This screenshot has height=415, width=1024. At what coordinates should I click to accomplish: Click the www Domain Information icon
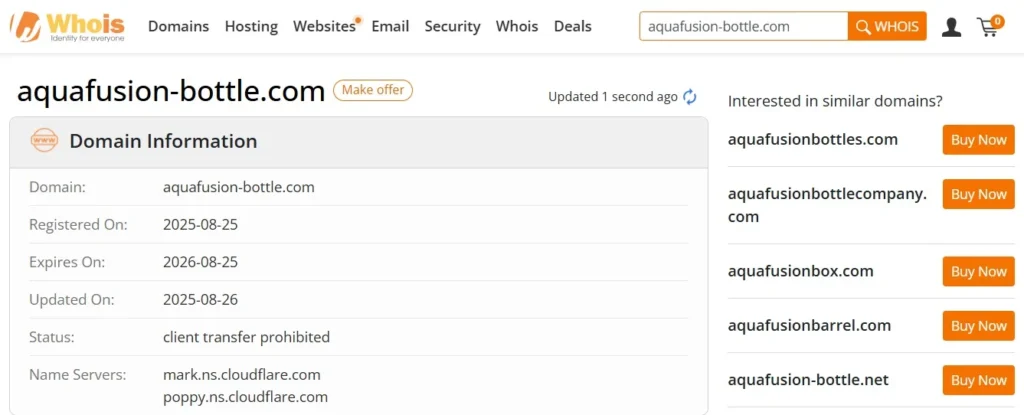[x=44, y=141]
